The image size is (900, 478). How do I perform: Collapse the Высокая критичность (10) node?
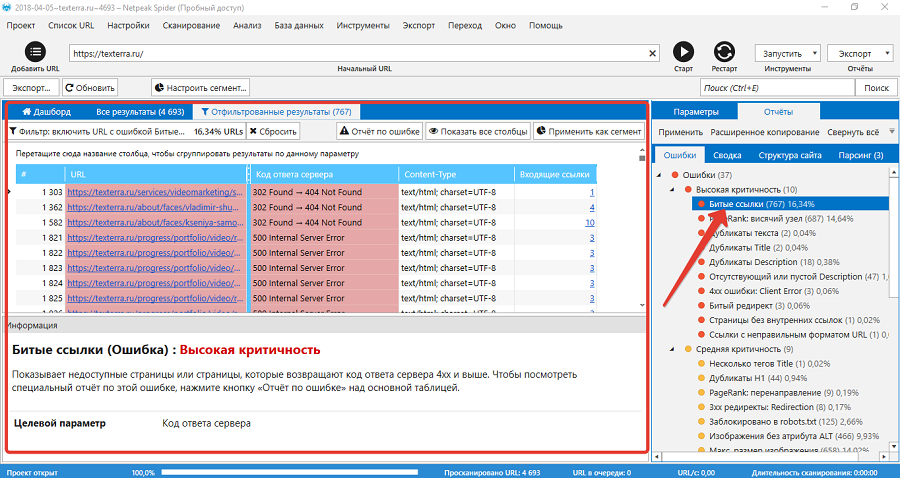coord(672,189)
